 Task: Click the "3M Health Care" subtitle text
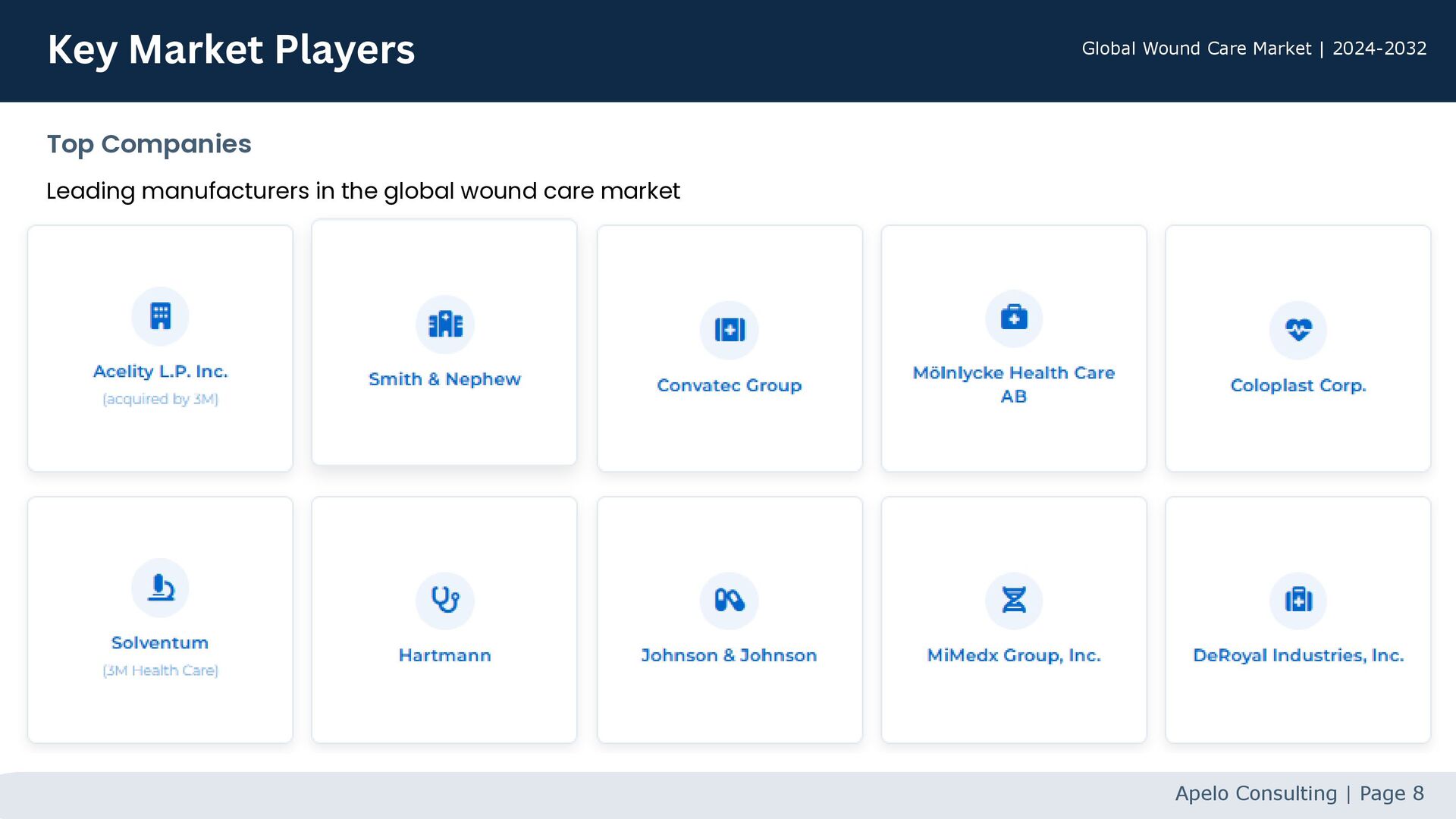(160, 670)
